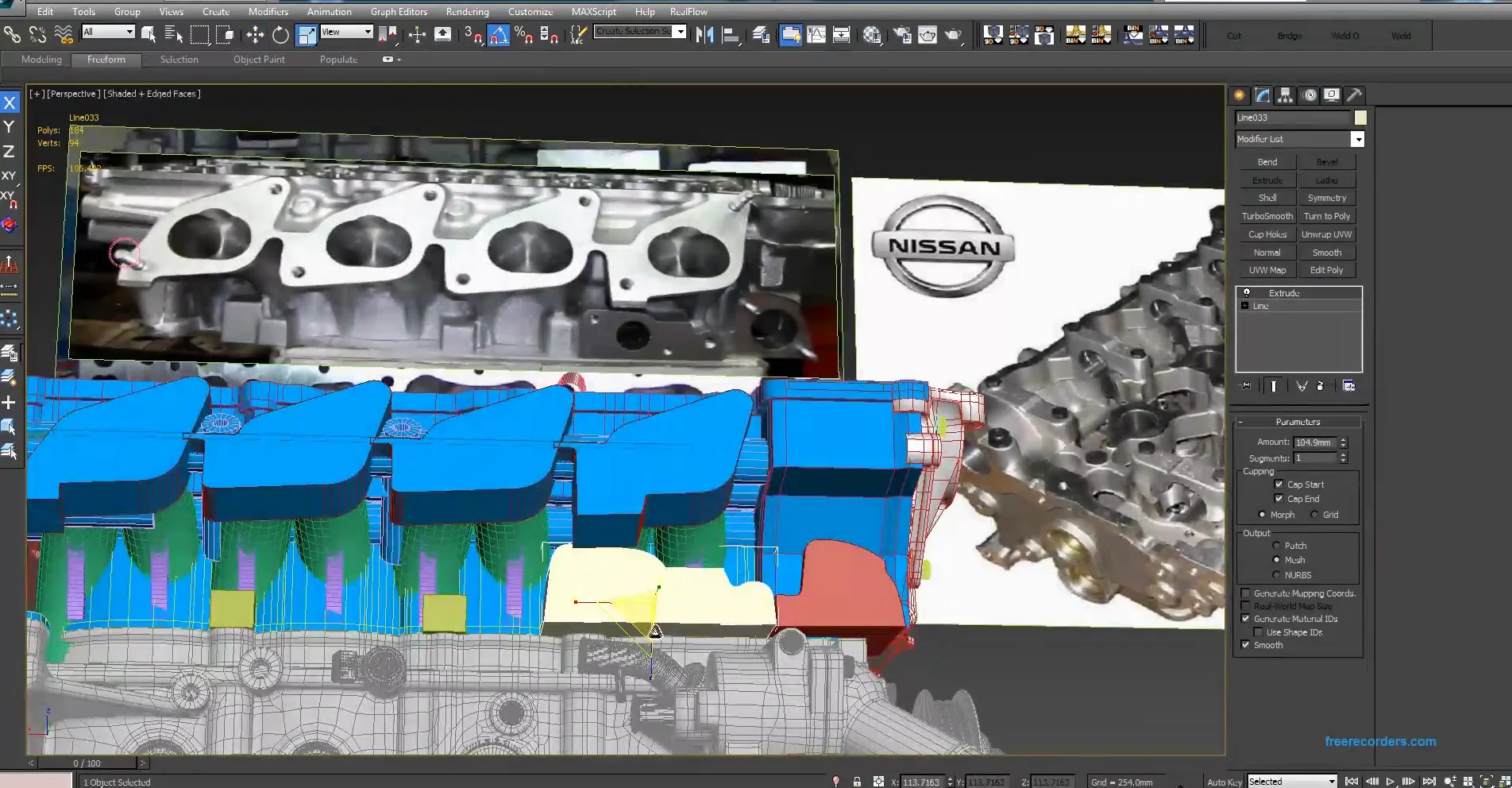
Task: Select the NURBS output radio button
Action: 1276,574
